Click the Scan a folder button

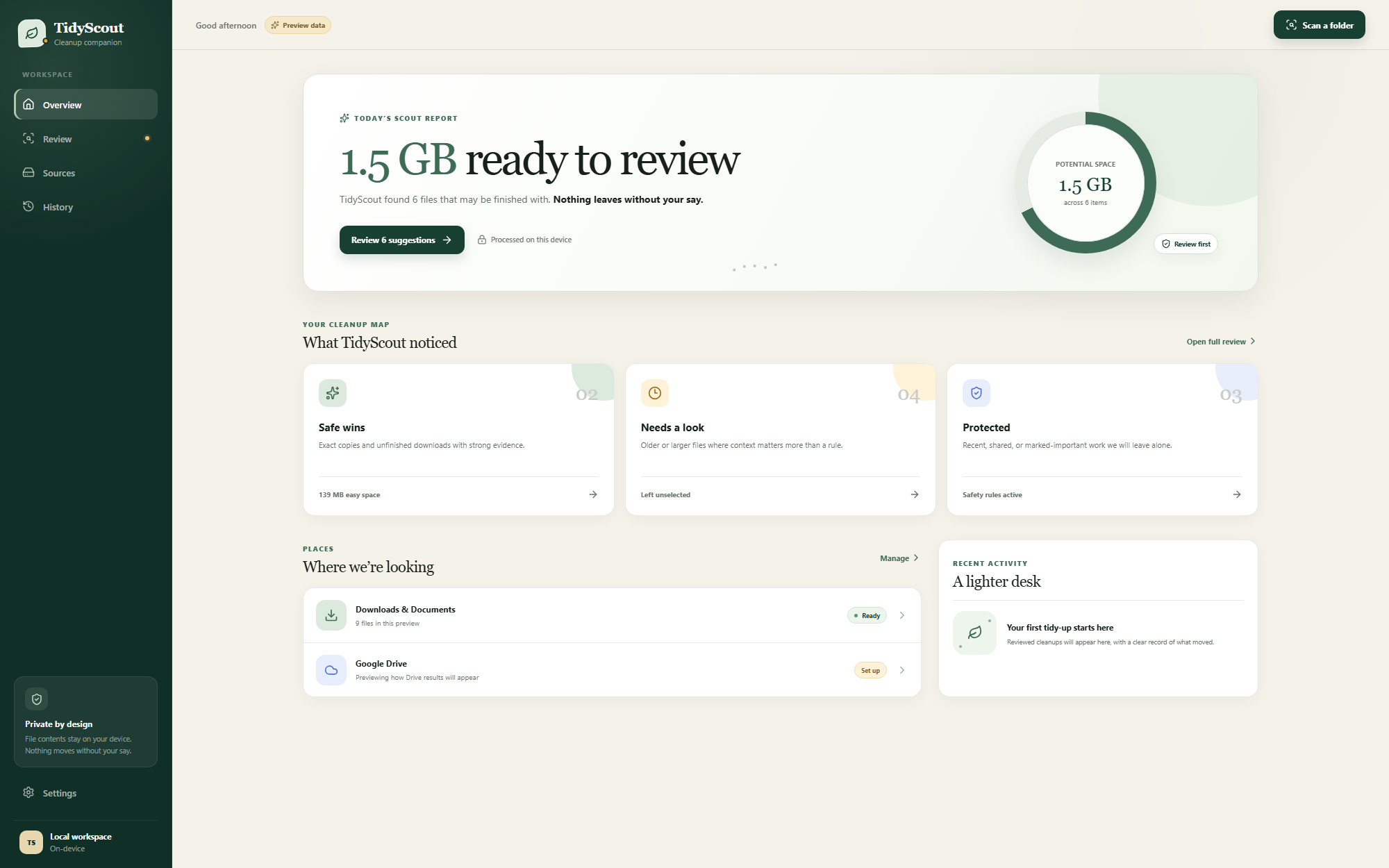click(1319, 25)
